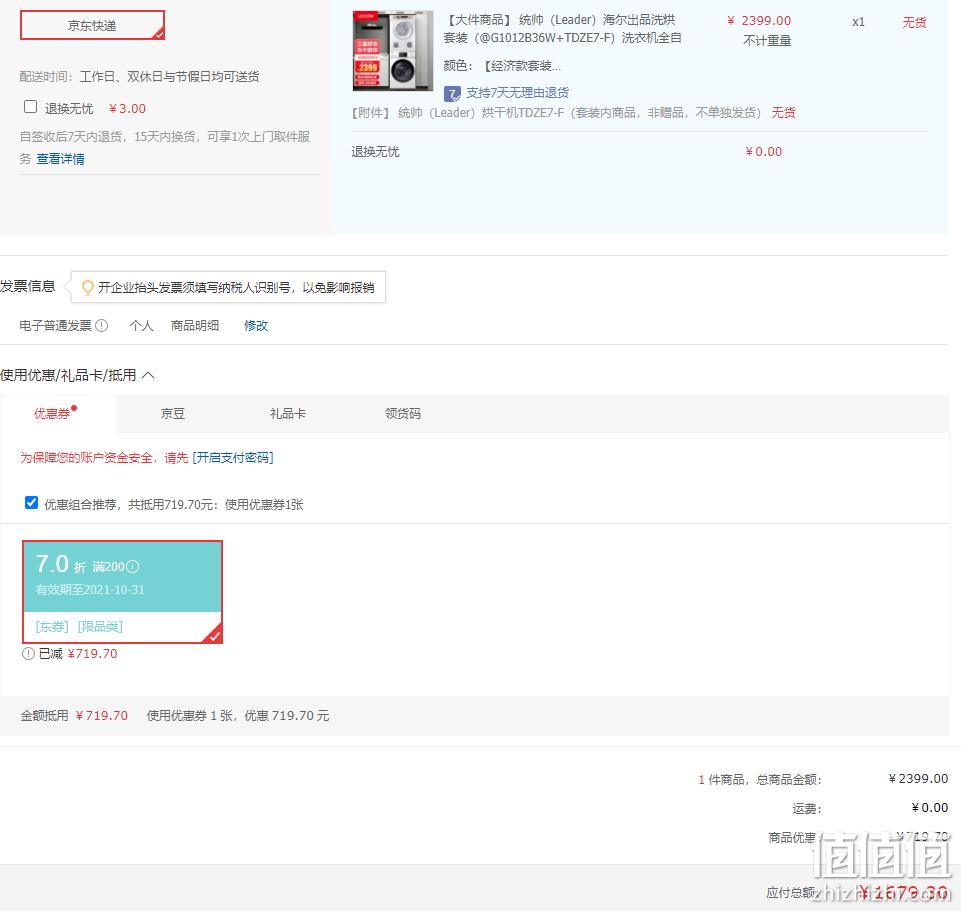Click the coupon validity 有效期至2021-10-31 text

click(90, 590)
